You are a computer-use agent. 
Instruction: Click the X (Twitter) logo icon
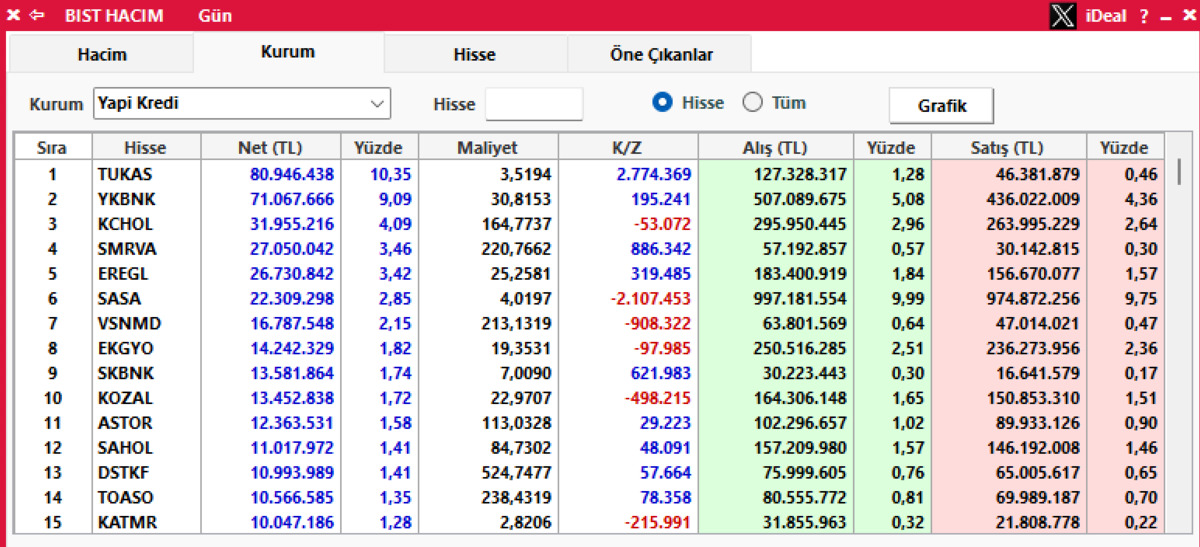pyautogui.click(x=1064, y=16)
